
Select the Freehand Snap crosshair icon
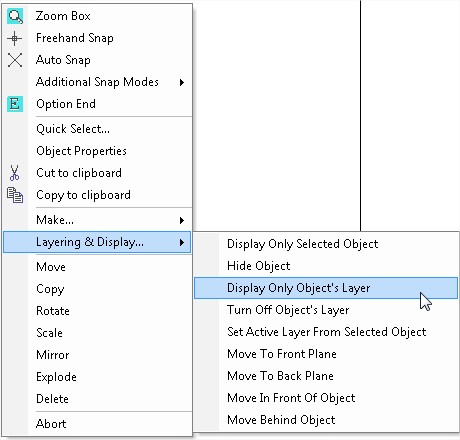pos(15,38)
